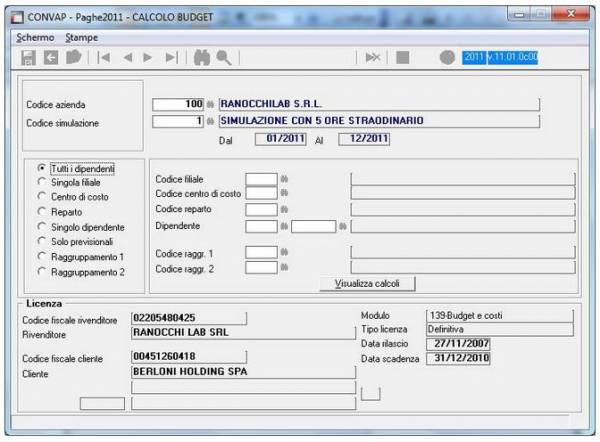This screenshot has width=600, height=442.
Task: Click the binoculars search icon
Action: [202, 57]
